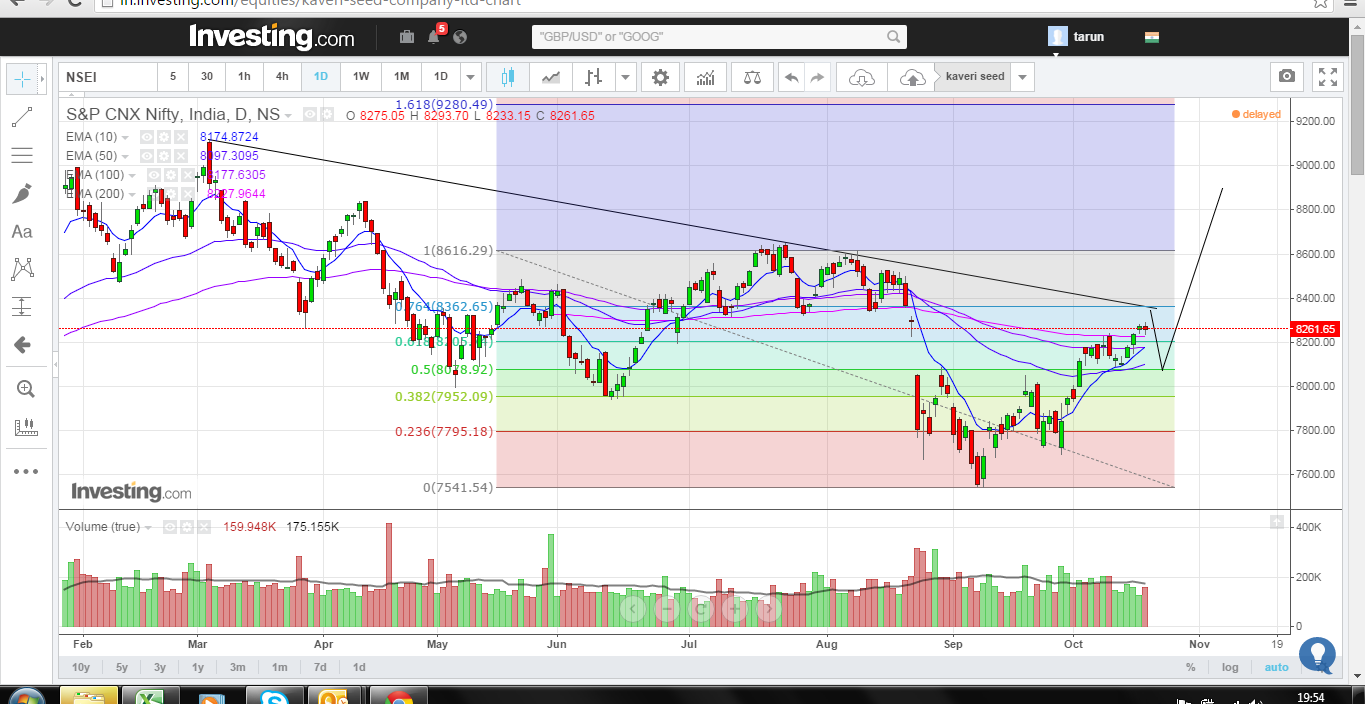
Task: Set the date range to 10y
Action: click(81, 667)
